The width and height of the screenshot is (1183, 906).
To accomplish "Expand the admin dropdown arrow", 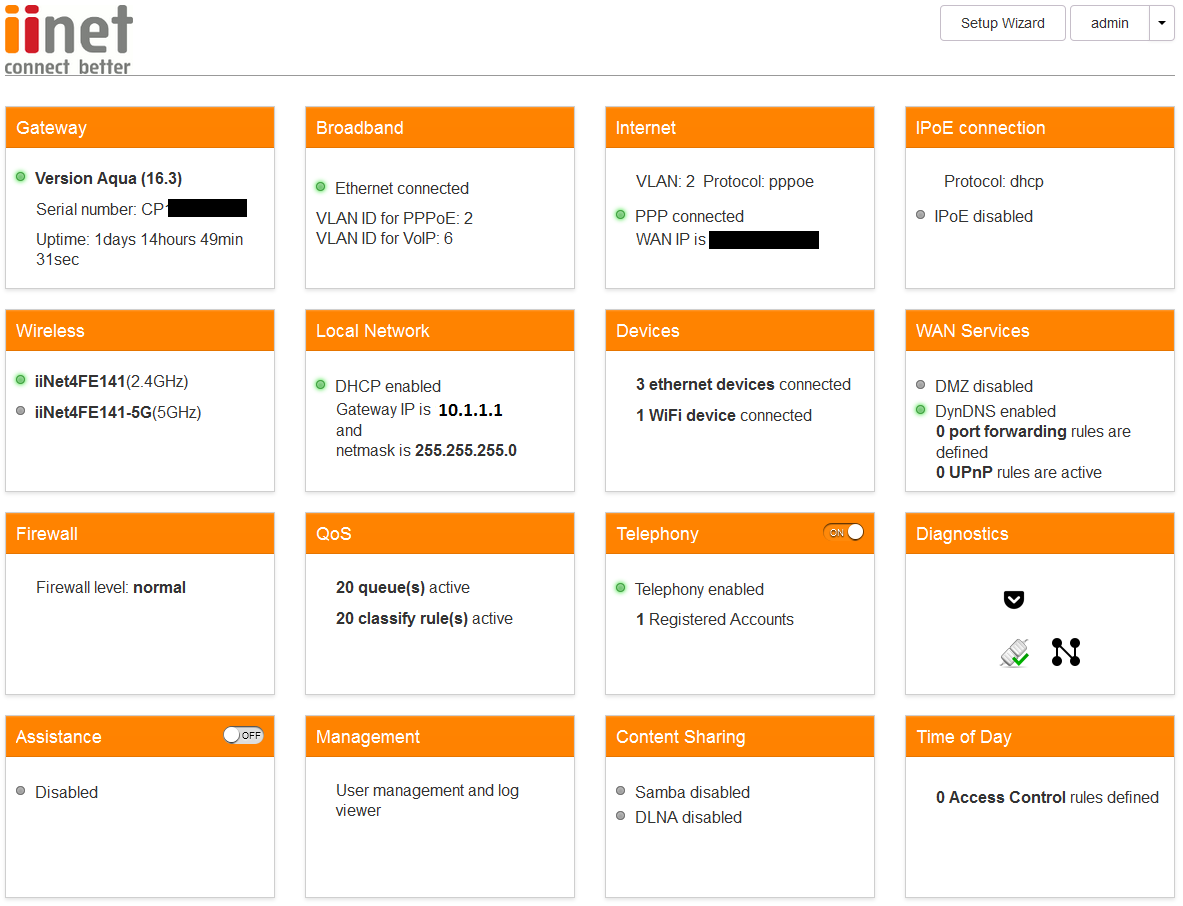I will pyautogui.click(x=1162, y=23).
